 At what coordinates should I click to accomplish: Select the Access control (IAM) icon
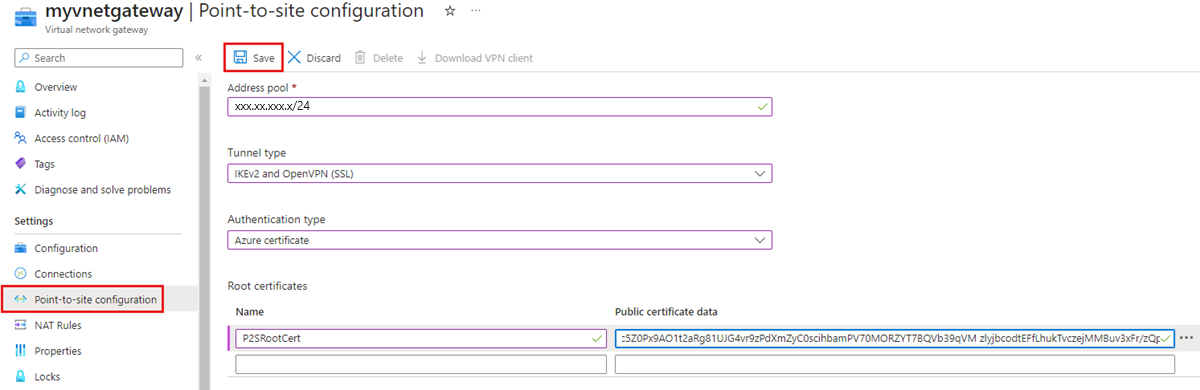[x=20, y=138]
